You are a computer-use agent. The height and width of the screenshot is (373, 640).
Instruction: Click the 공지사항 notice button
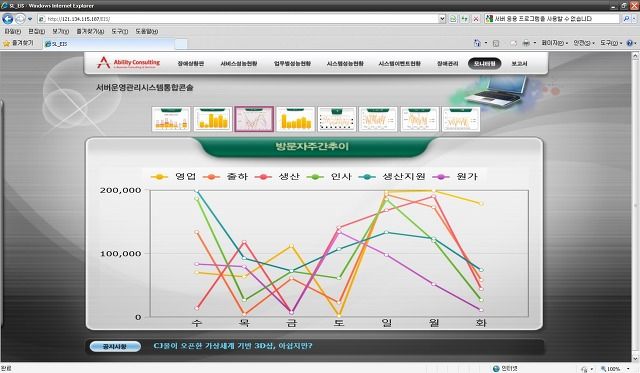[116, 346]
